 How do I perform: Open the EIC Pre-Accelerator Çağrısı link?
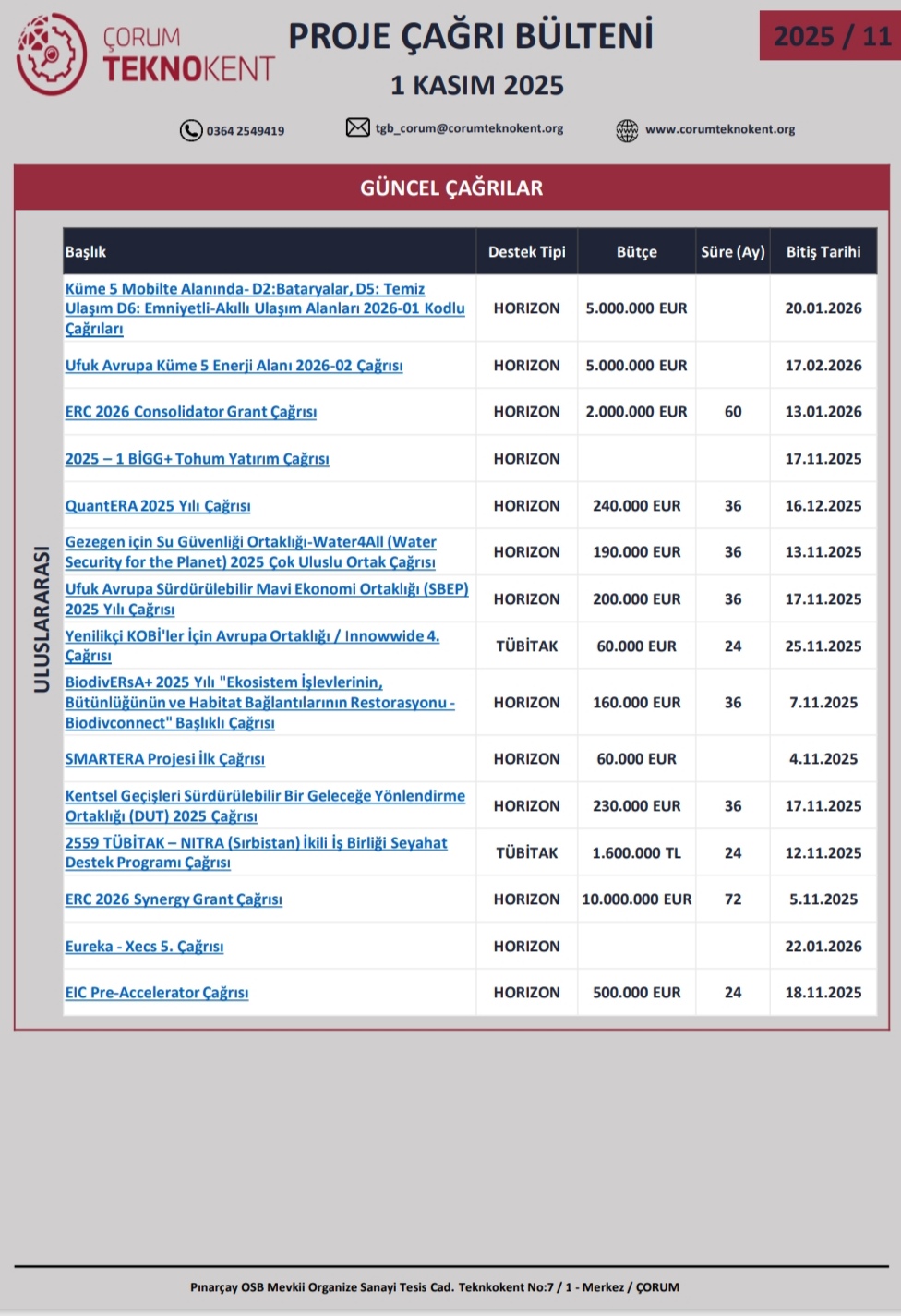(x=156, y=993)
